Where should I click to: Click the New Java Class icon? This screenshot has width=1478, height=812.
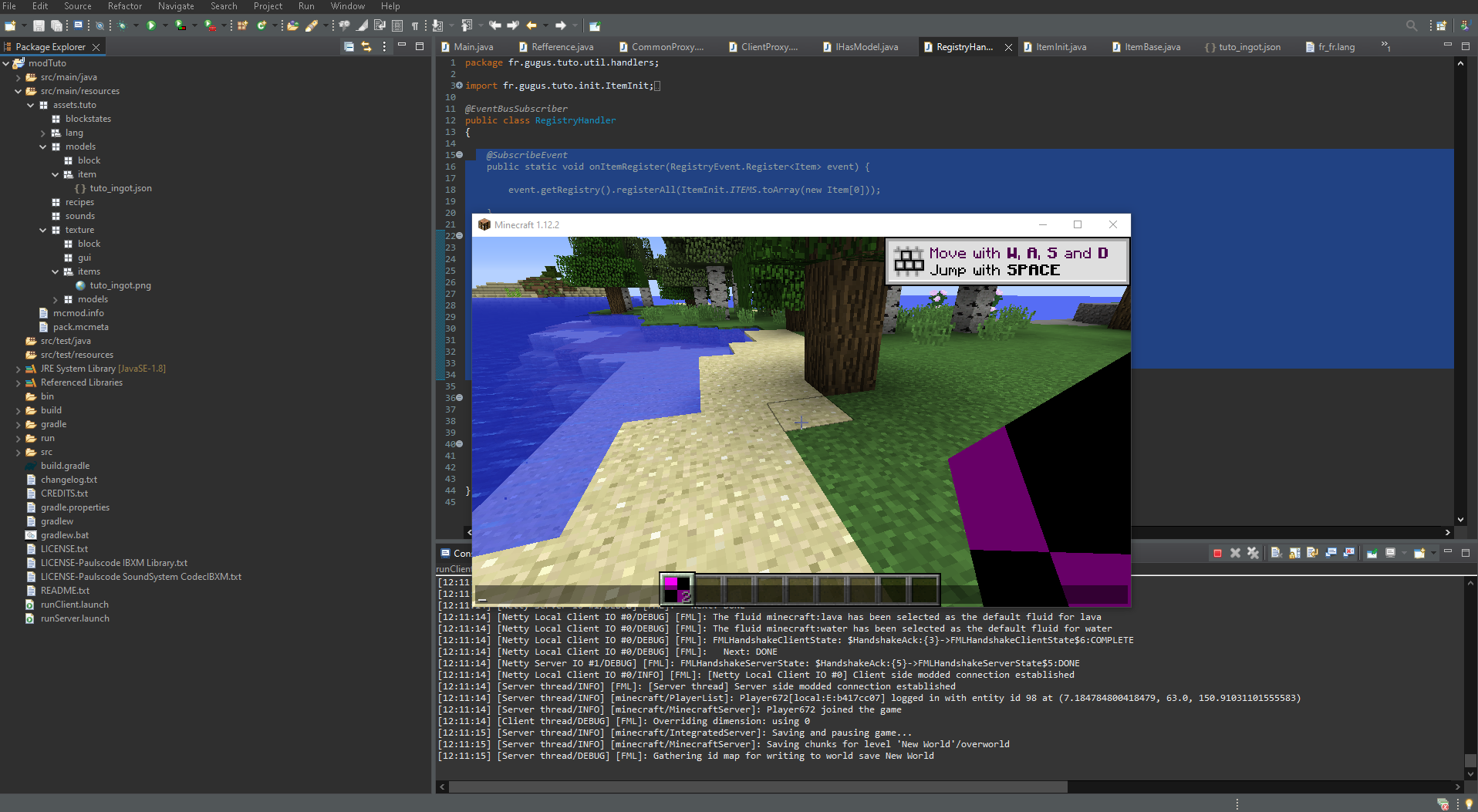(x=262, y=25)
